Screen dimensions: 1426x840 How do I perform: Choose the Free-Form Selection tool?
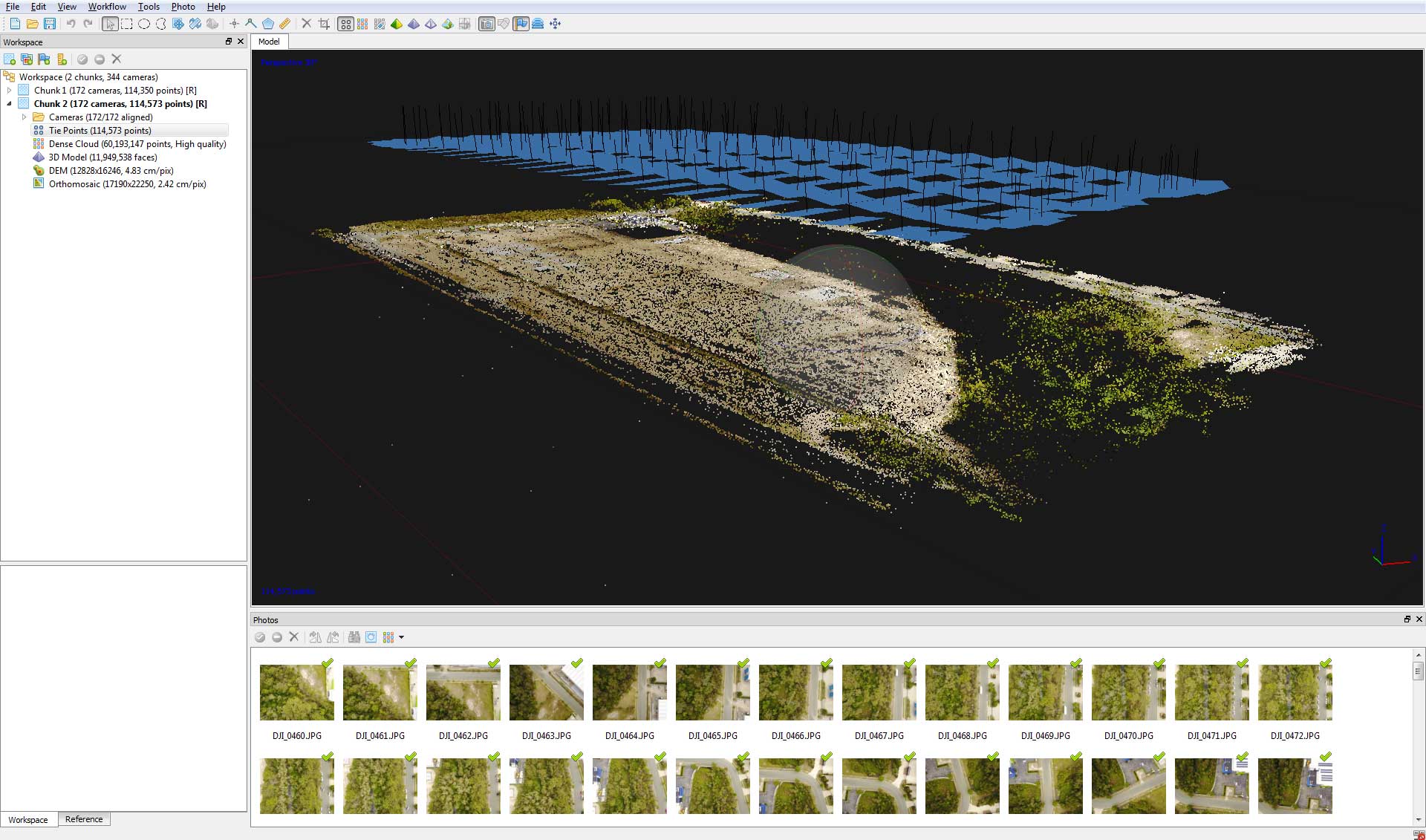point(161,24)
